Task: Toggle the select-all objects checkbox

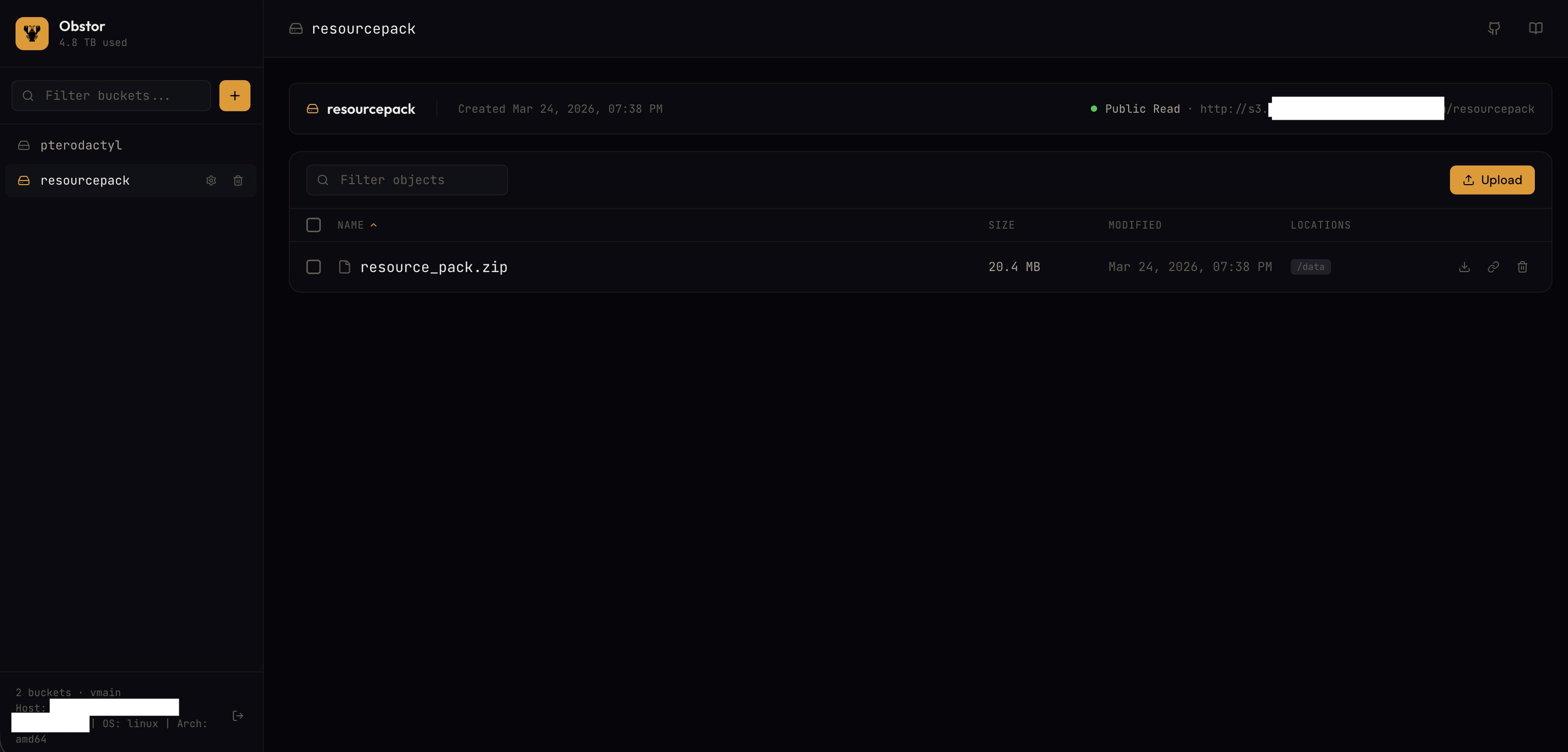Action: (x=314, y=225)
